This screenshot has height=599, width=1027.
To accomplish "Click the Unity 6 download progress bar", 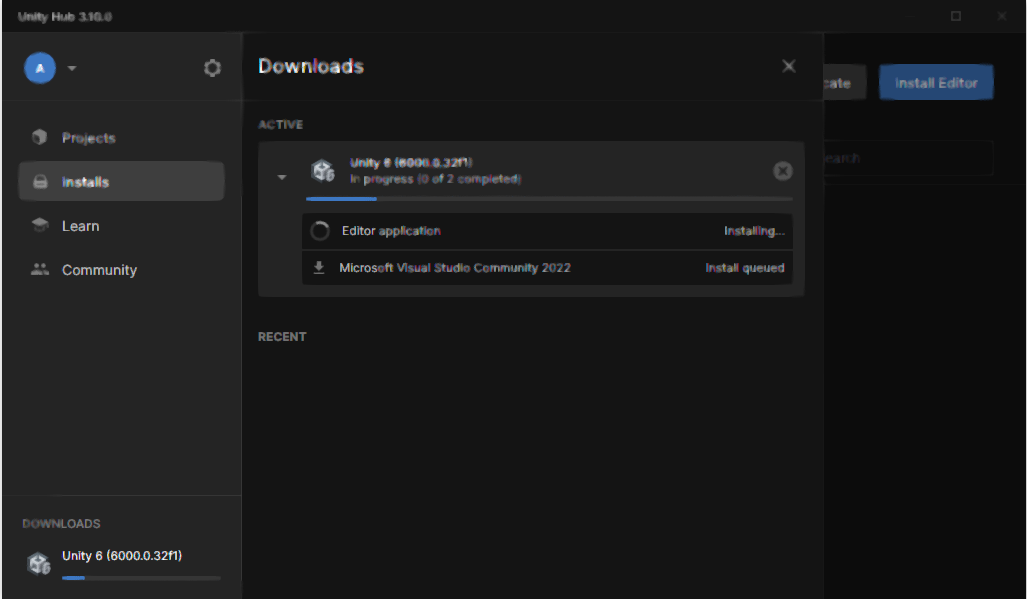I will (x=549, y=198).
